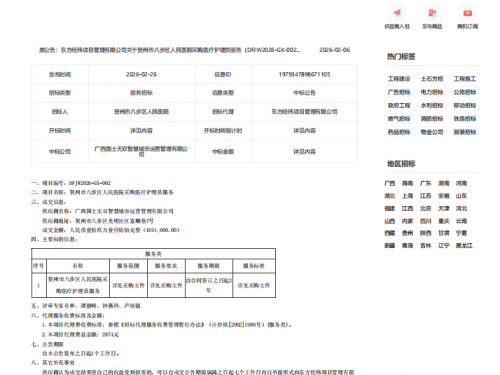This screenshot has height=375, width=500.
Task: Select the 土石方招 hot tag
Action: click(x=432, y=79)
